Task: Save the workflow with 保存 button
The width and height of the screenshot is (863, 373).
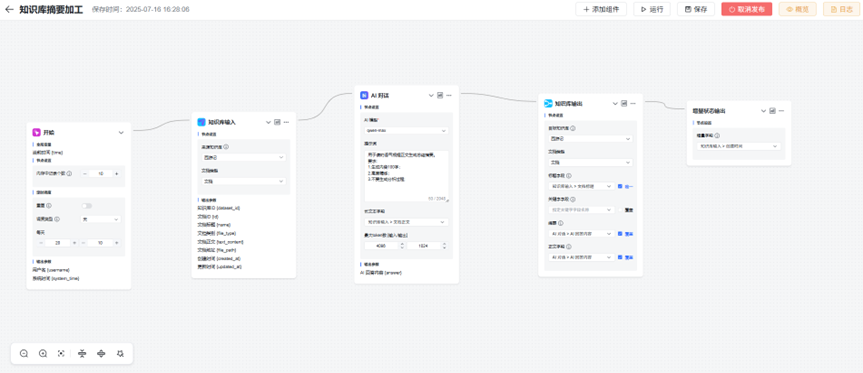Action: 696,9
